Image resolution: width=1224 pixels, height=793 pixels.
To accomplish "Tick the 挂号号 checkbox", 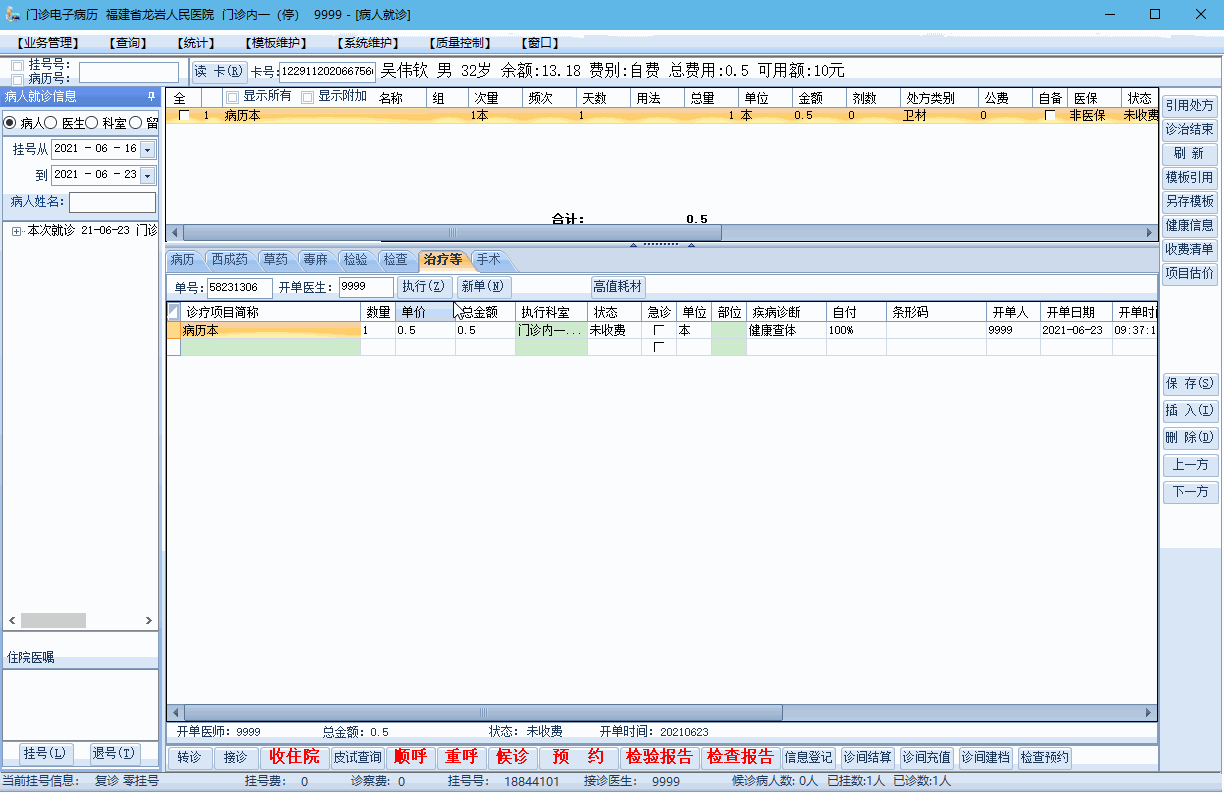I will click(17, 65).
